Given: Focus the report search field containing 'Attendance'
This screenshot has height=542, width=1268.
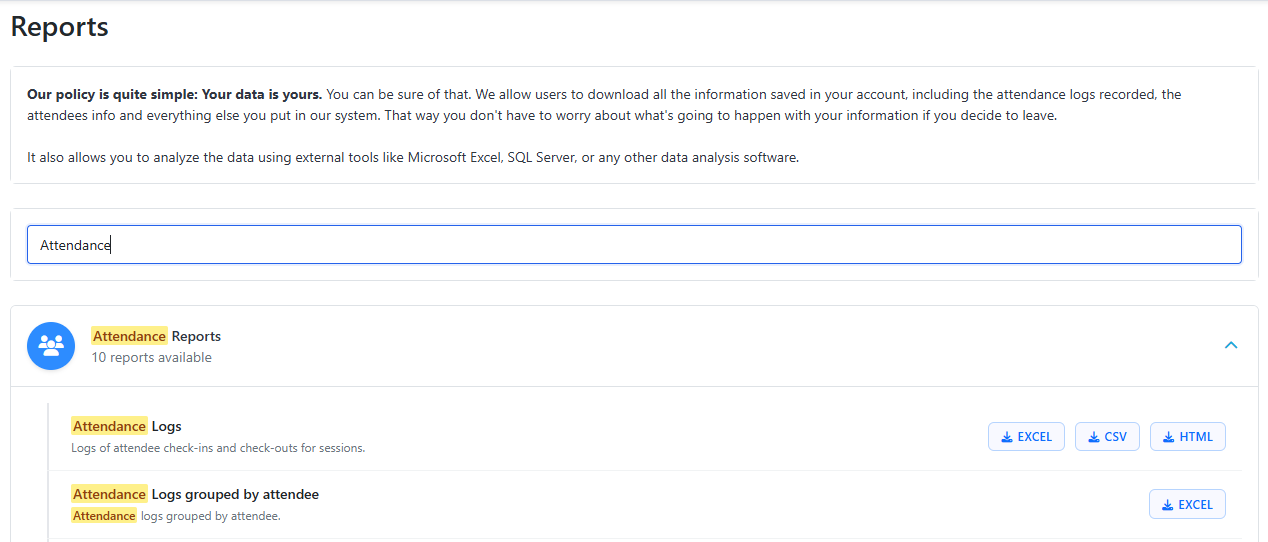Looking at the screenshot, I should [x=634, y=244].
